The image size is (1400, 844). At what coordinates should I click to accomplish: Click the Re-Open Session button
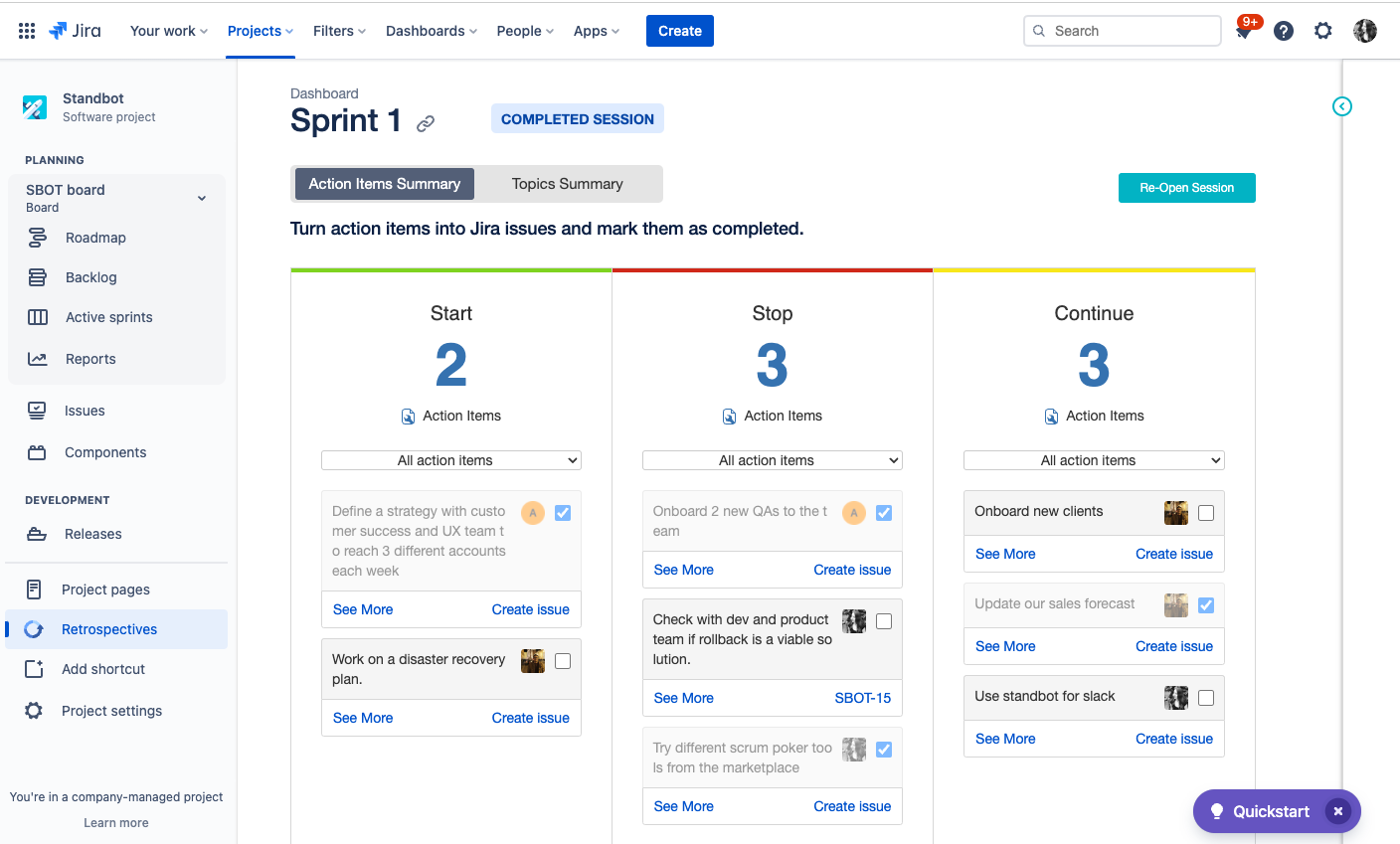1186,188
